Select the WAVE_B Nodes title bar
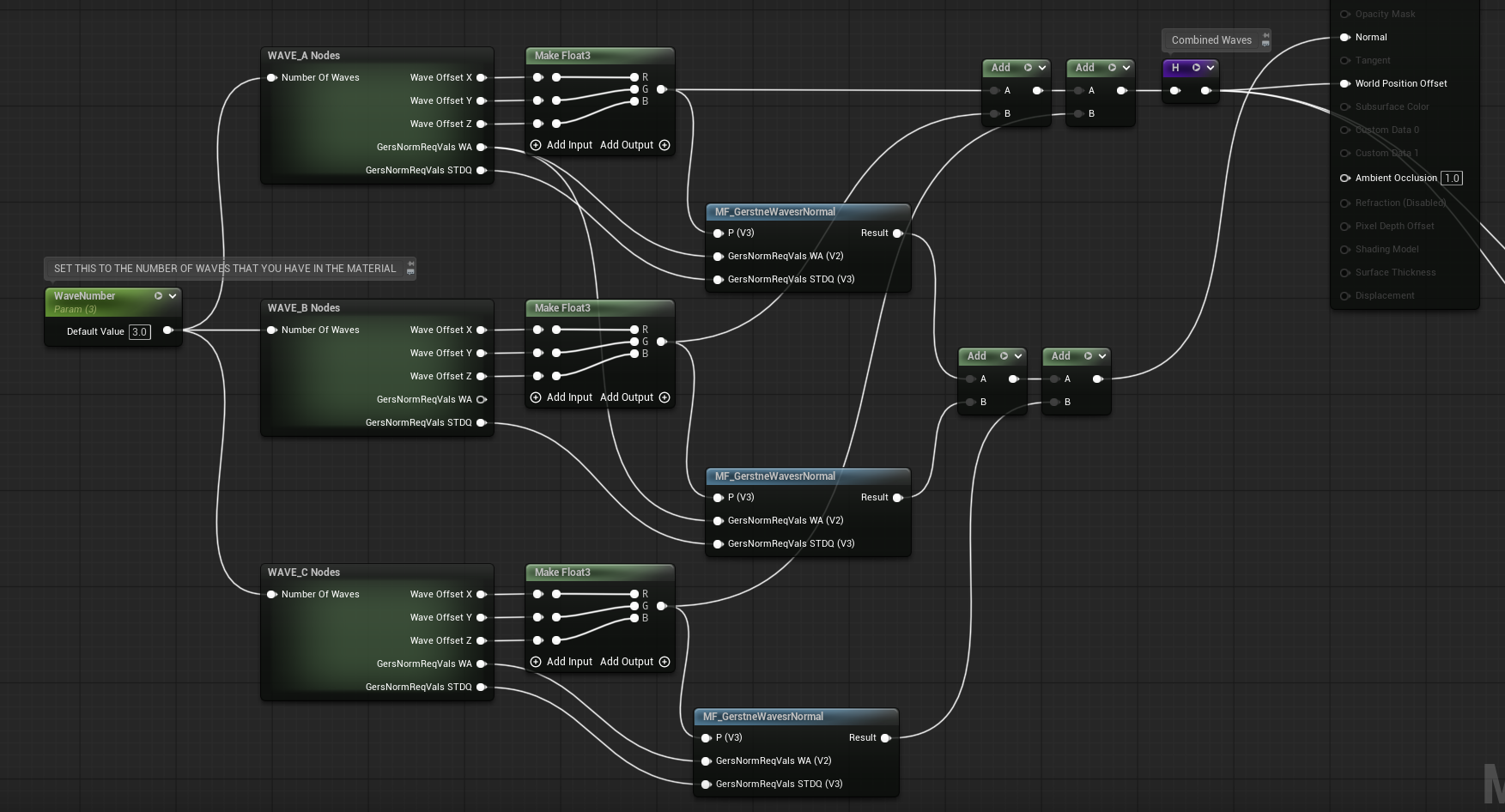Viewport: 1505px width, 812px height. 377,308
